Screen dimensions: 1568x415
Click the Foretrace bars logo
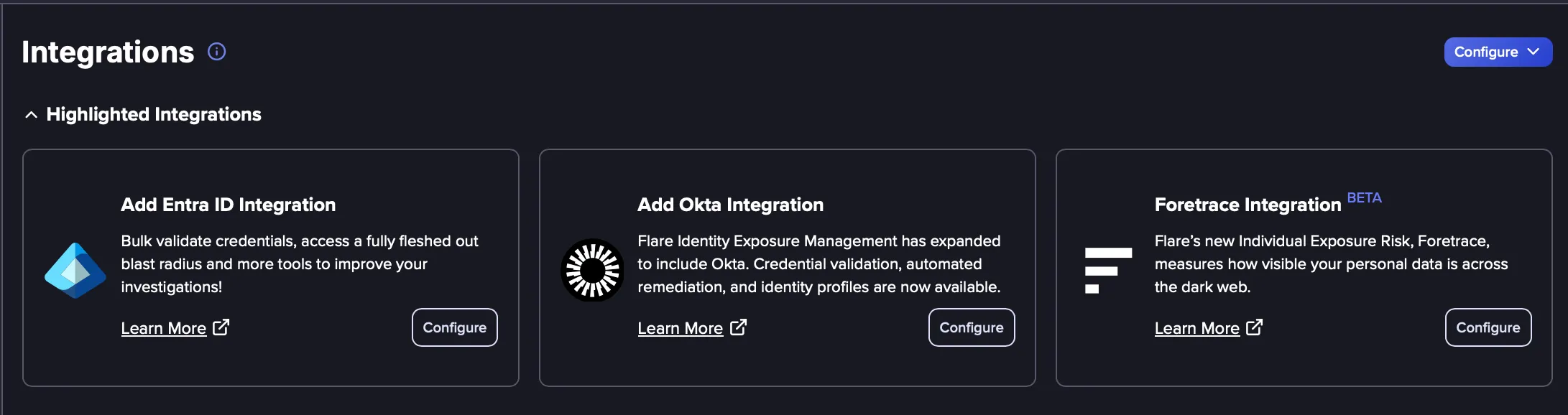(1108, 270)
